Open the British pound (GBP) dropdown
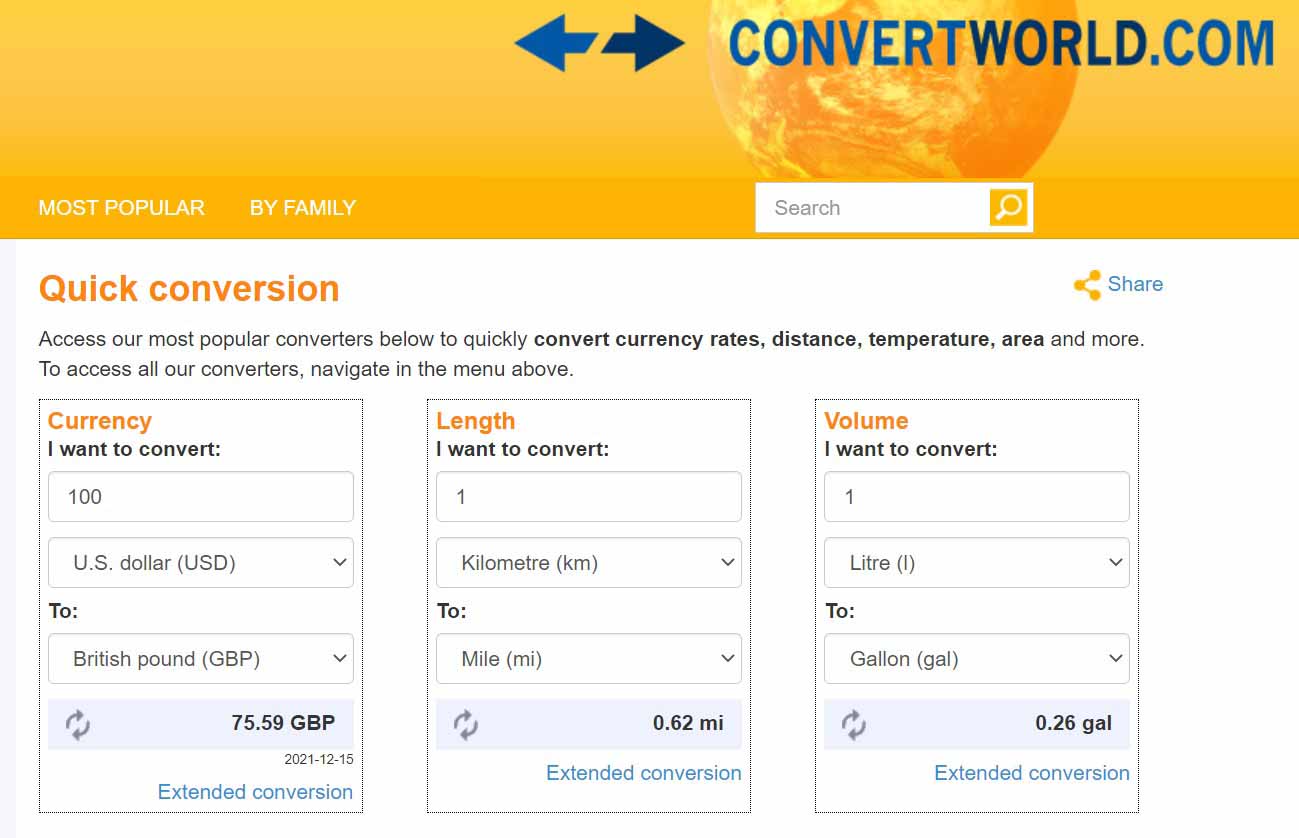This screenshot has height=838, width=1299. pos(201,659)
